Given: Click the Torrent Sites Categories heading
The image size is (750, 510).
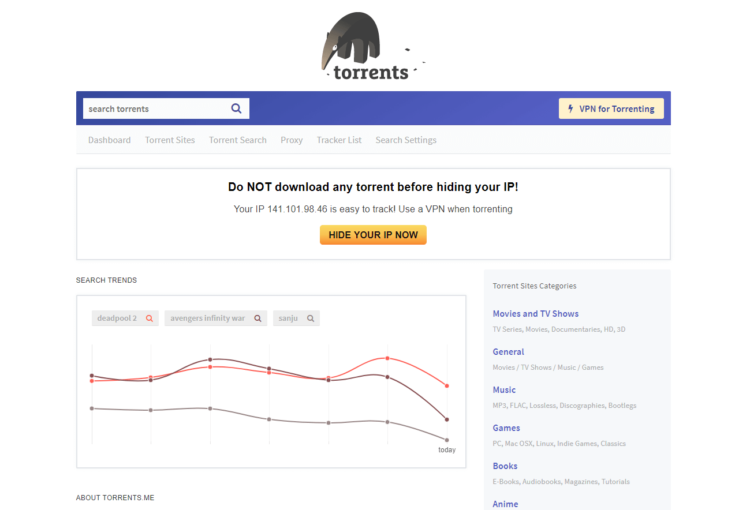Looking at the screenshot, I should click(534, 286).
